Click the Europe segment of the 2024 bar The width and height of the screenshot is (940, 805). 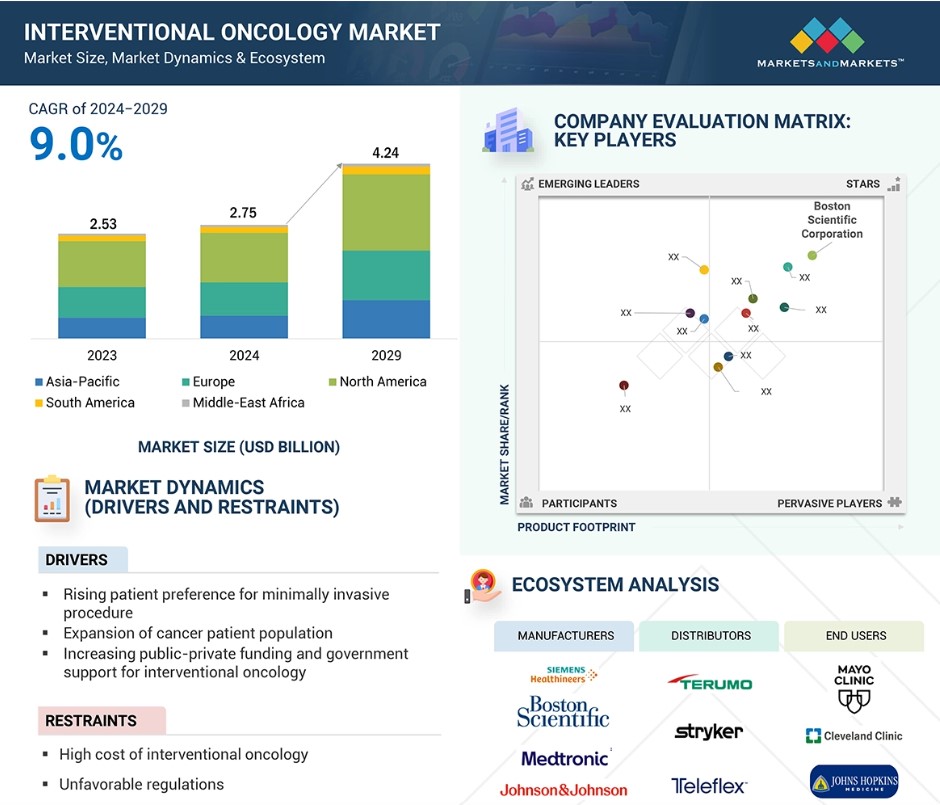[x=244, y=299]
